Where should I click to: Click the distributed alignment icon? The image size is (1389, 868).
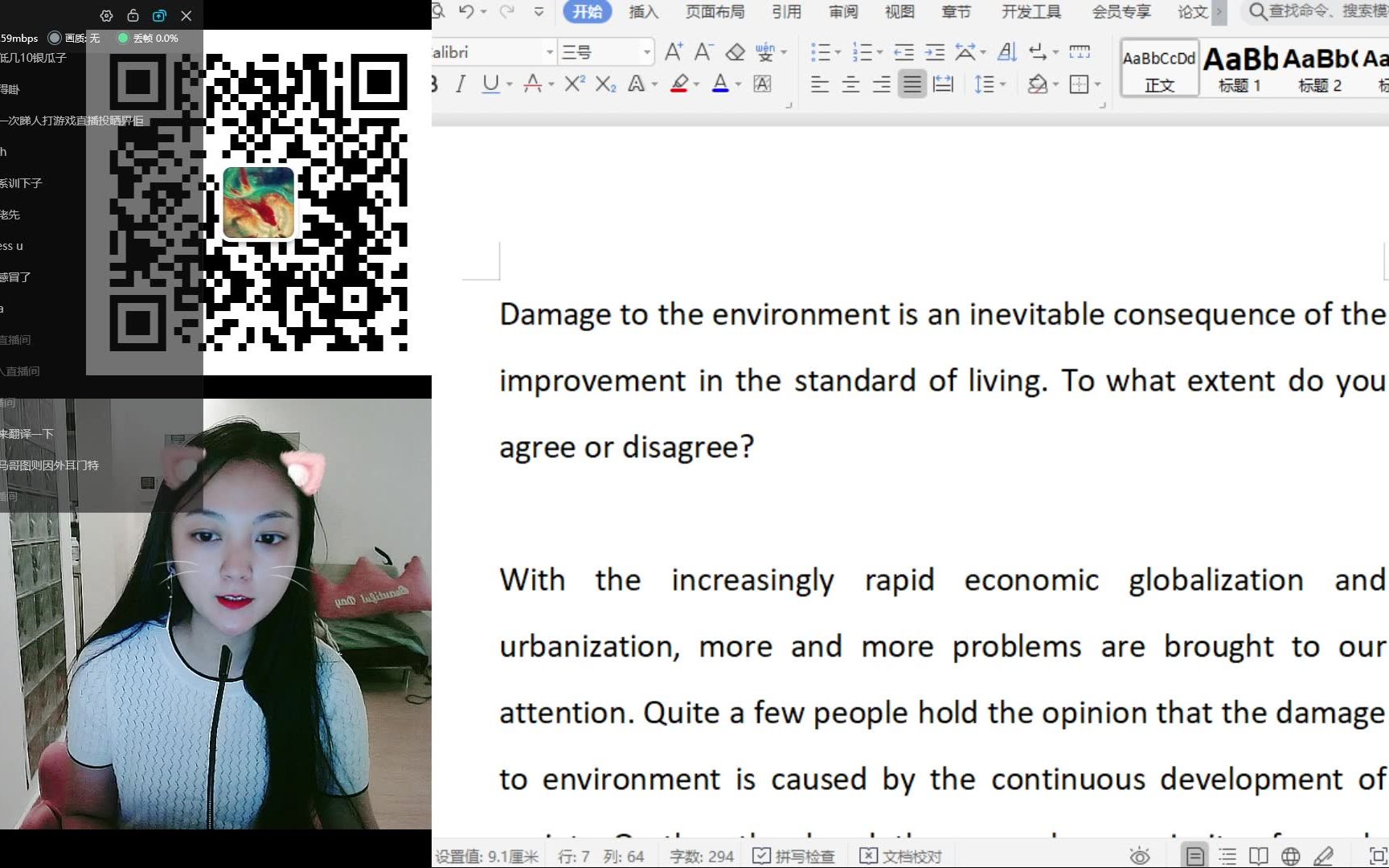click(943, 84)
